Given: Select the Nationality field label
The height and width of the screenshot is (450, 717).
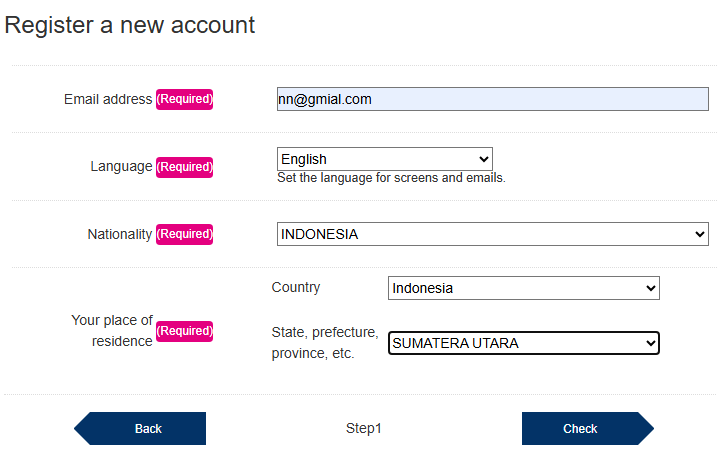Looking at the screenshot, I should point(120,234).
